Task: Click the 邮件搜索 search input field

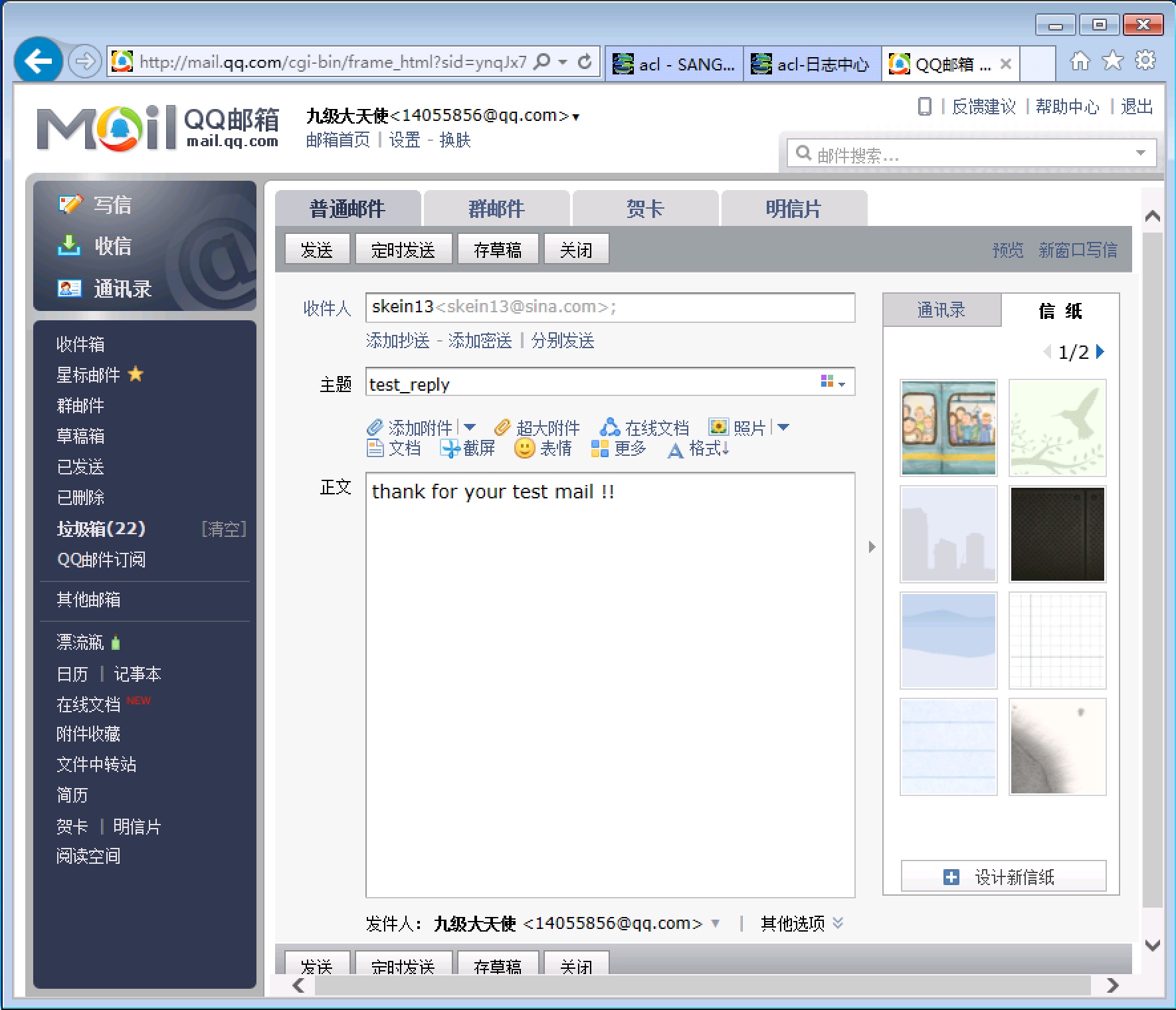Action: [971, 153]
